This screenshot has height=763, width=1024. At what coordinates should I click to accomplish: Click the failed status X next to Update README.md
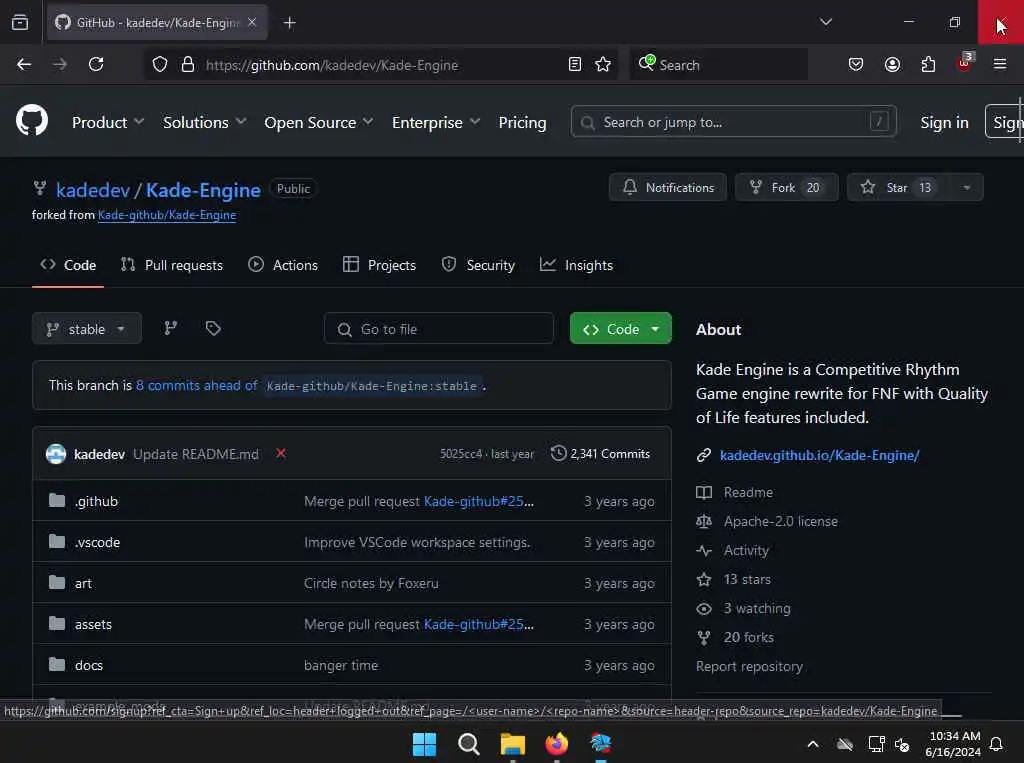[281, 453]
